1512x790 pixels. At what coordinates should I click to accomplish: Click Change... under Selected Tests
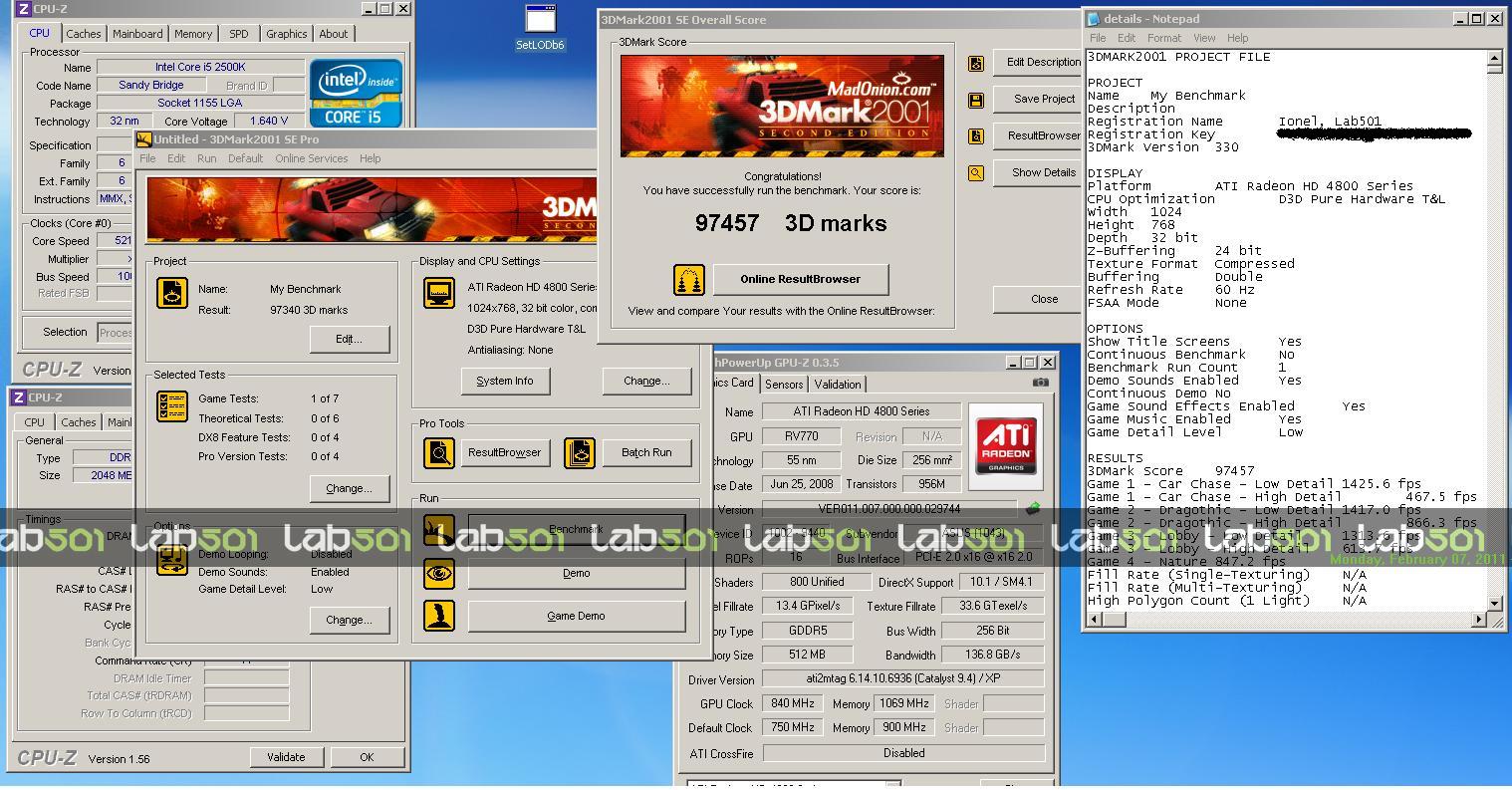pyautogui.click(x=349, y=488)
